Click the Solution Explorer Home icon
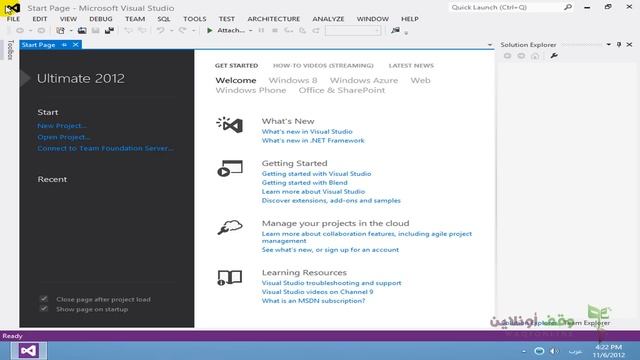 click(x=535, y=56)
